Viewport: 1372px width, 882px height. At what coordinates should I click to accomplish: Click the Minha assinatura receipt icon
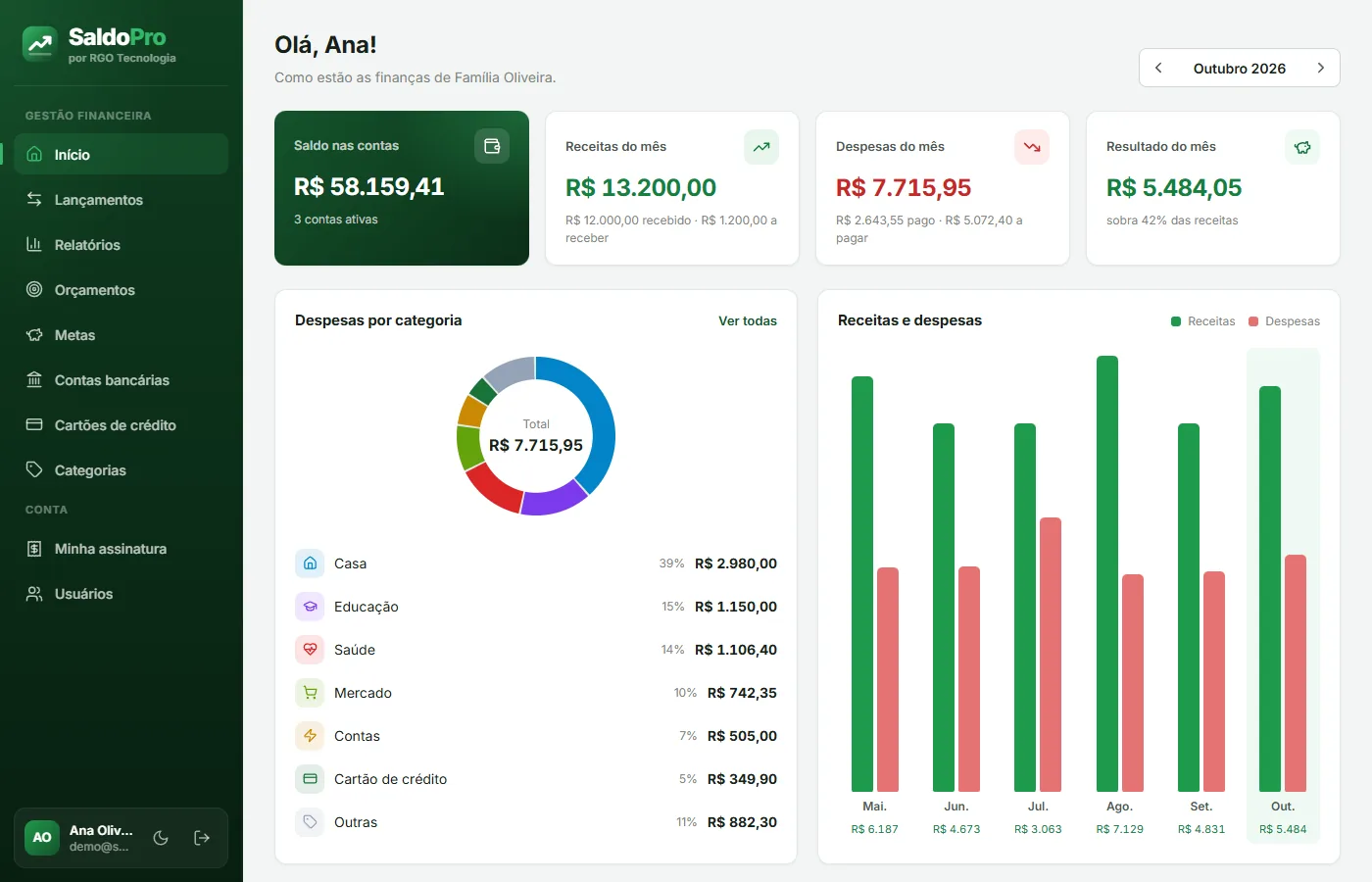(x=34, y=548)
